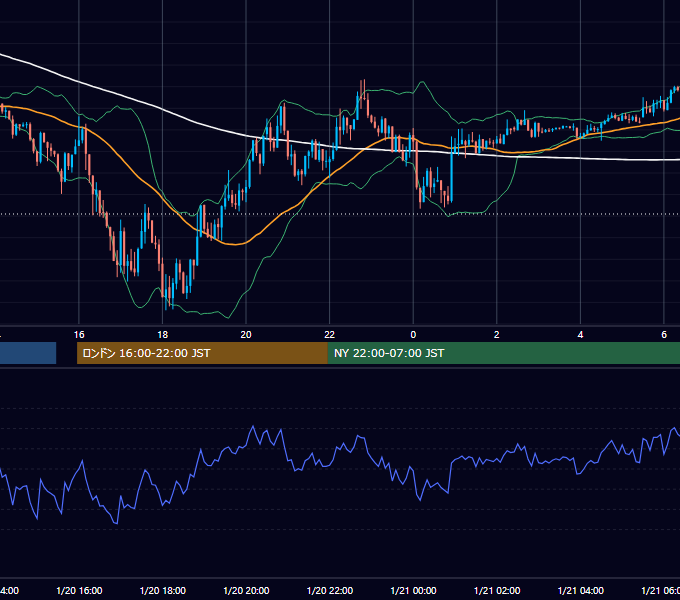Click the '0' midnight label on upper axis
The width and height of the screenshot is (680, 600).
(413, 334)
